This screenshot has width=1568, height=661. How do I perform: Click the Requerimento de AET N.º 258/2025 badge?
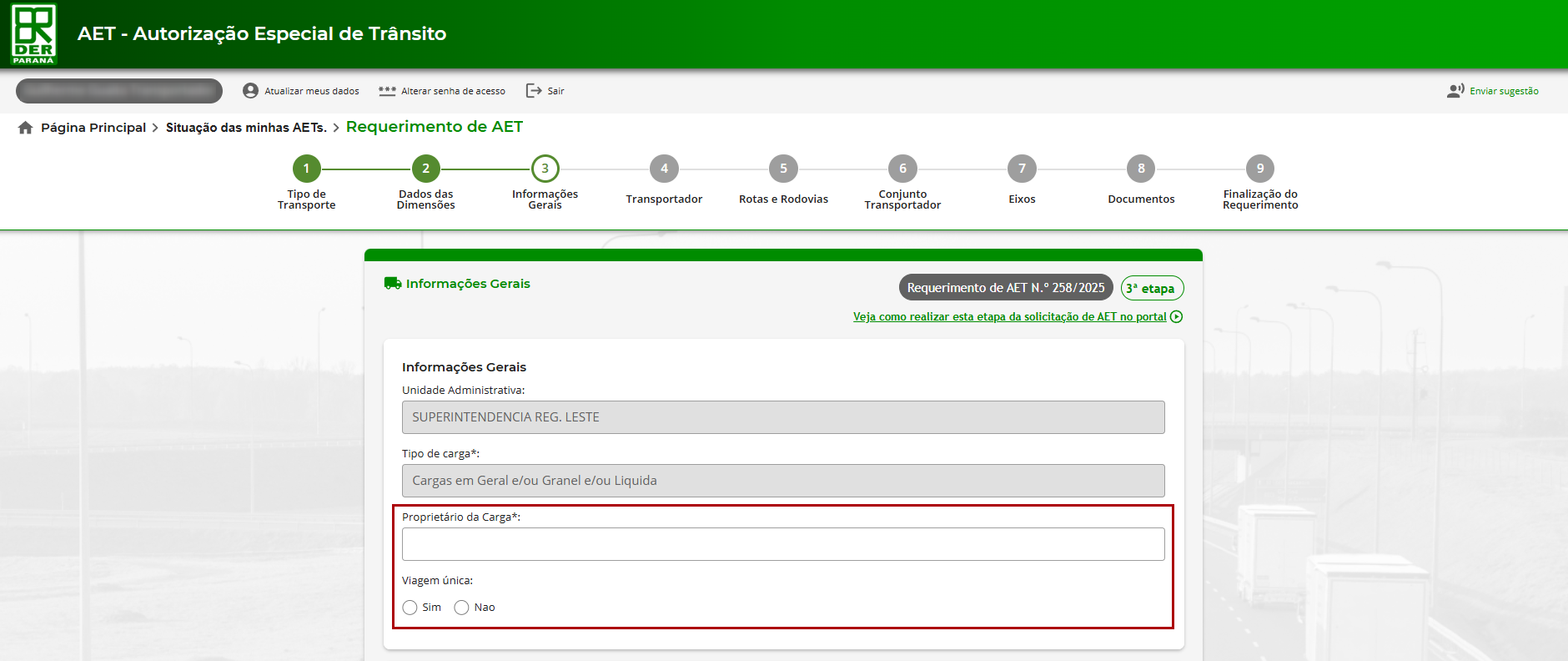point(1006,287)
